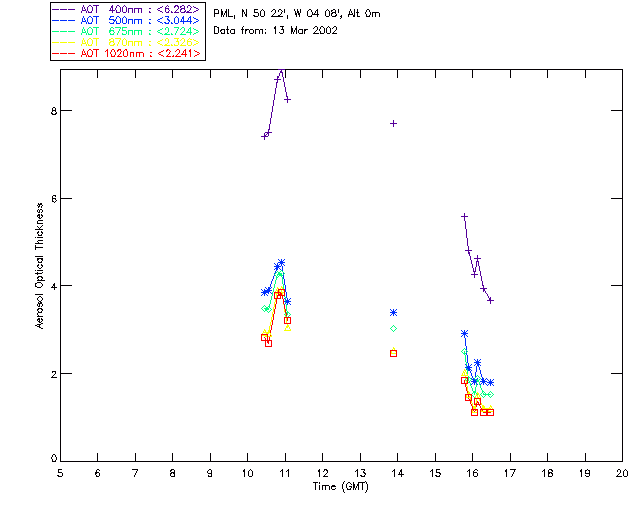Click the x-axis tick label 11
Image resolution: width=640 pixels, height=512 pixels.
pos(285,473)
